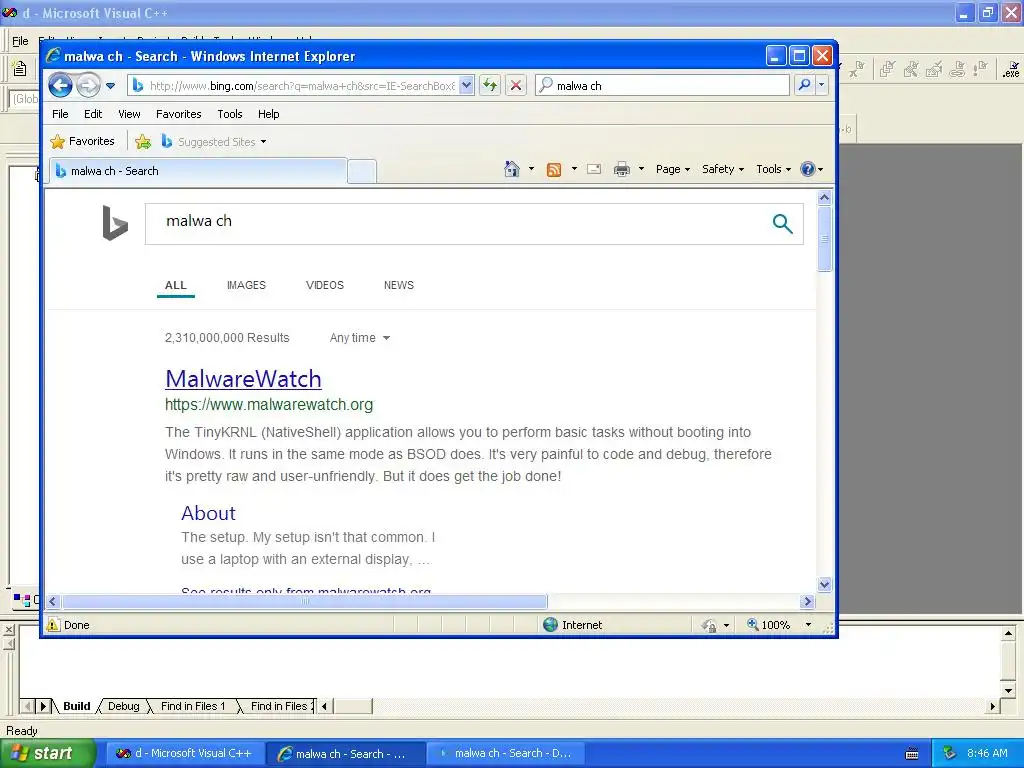The width and height of the screenshot is (1024, 768).
Task: Click Add to Favorites Bar star icon
Action: point(143,141)
